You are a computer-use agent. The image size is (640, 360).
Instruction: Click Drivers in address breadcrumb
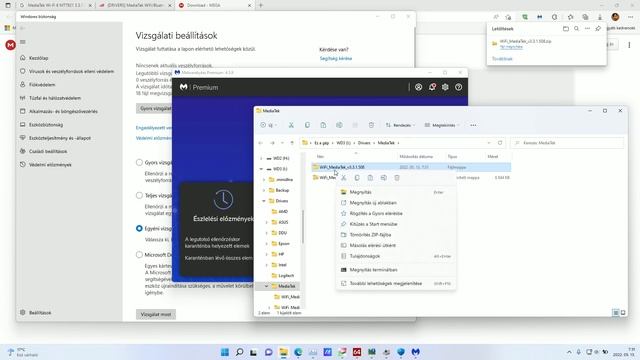(x=364, y=143)
